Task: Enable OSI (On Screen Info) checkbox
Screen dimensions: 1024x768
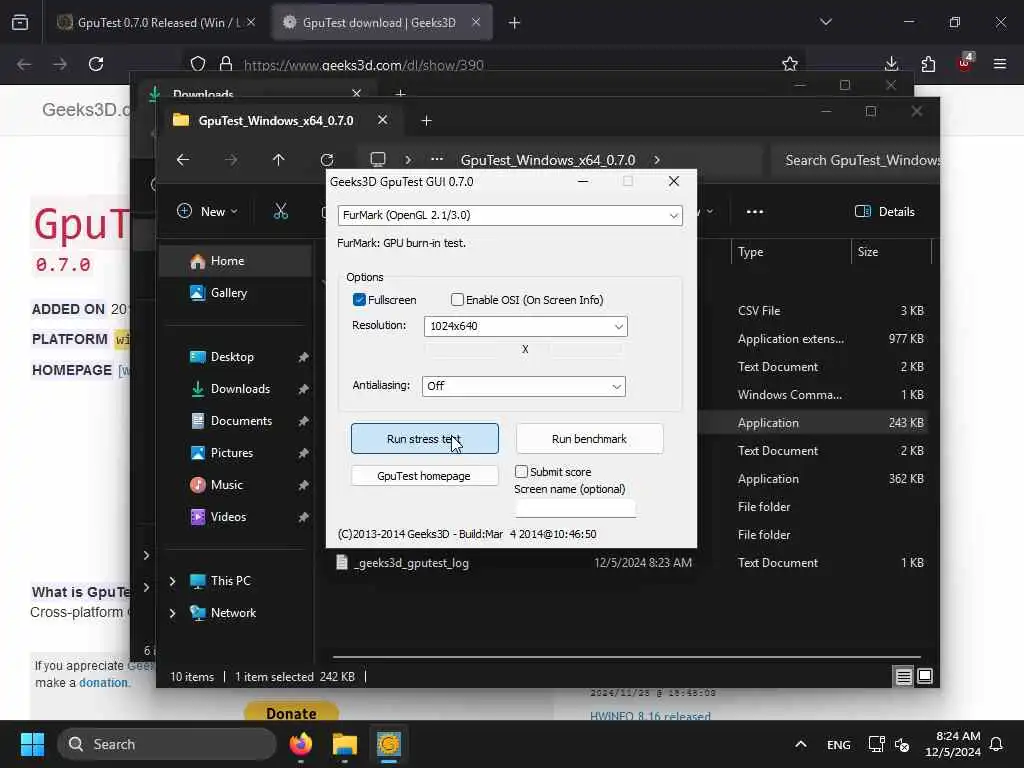Action: pyautogui.click(x=457, y=300)
